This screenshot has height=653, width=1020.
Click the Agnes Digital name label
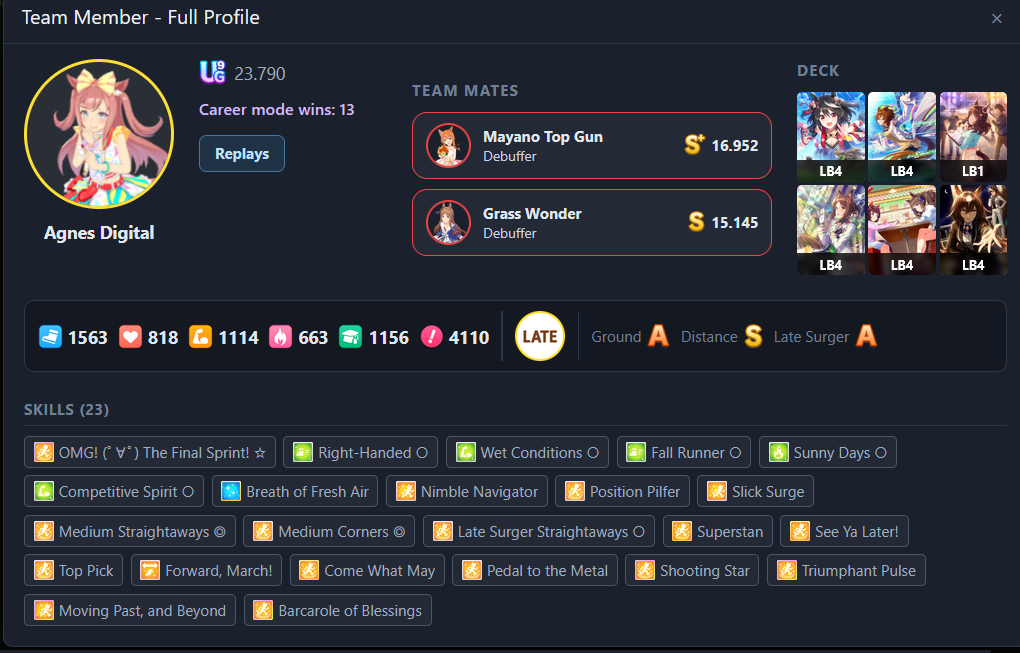point(99,233)
